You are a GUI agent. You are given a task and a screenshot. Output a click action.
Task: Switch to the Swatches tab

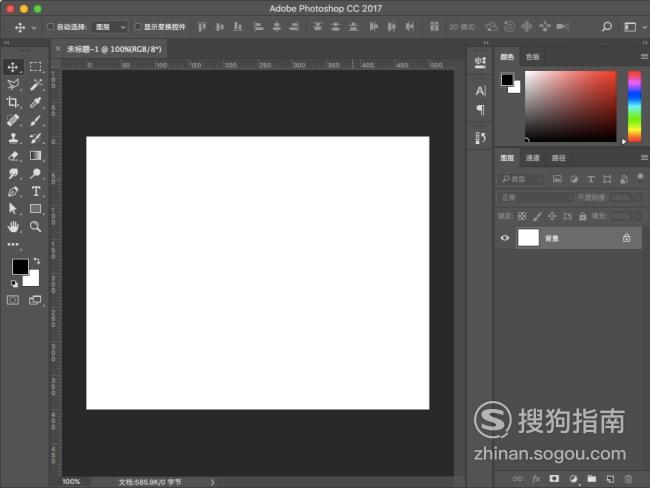click(x=533, y=57)
